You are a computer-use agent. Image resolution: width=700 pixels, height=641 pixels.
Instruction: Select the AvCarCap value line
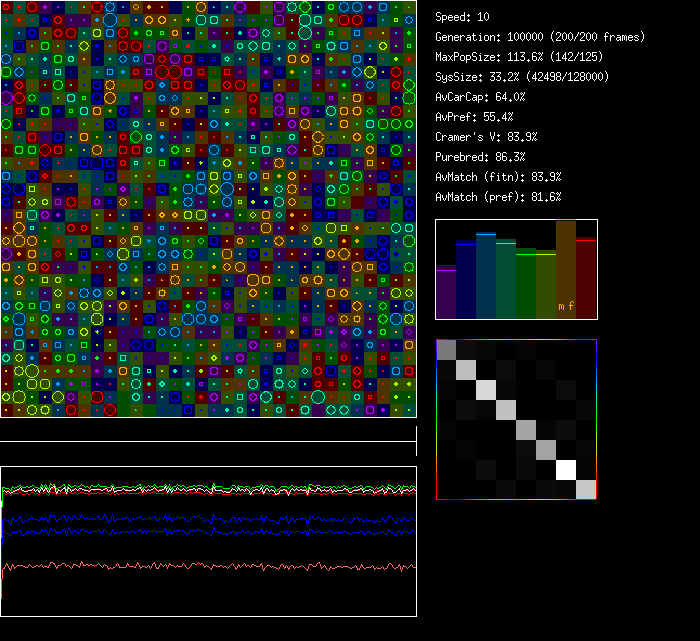coord(480,97)
